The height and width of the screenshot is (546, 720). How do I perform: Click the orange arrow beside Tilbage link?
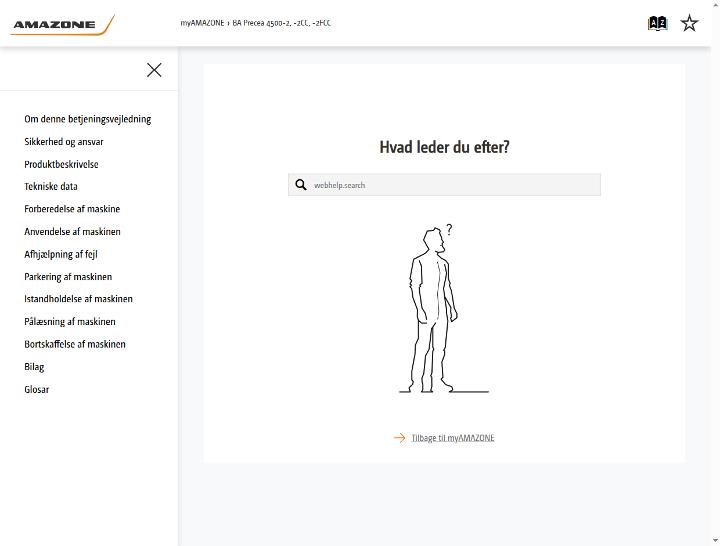point(399,438)
